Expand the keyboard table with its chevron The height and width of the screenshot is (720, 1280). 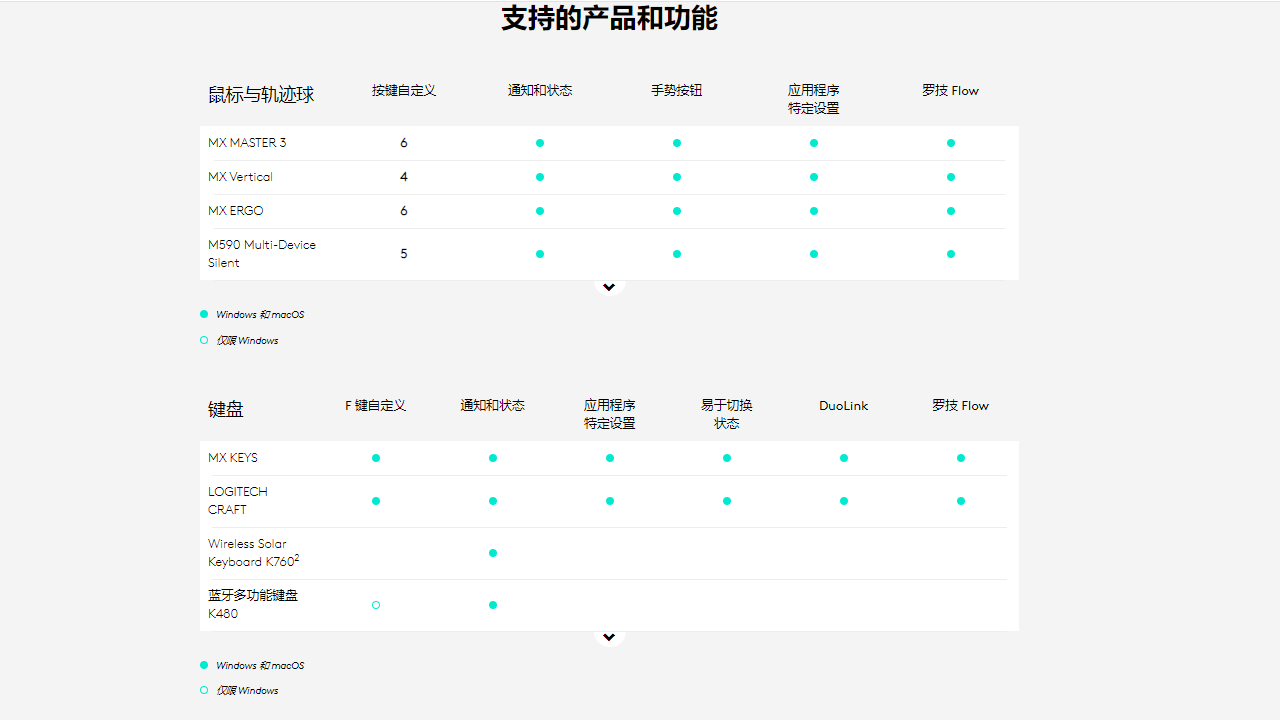[x=609, y=636]
